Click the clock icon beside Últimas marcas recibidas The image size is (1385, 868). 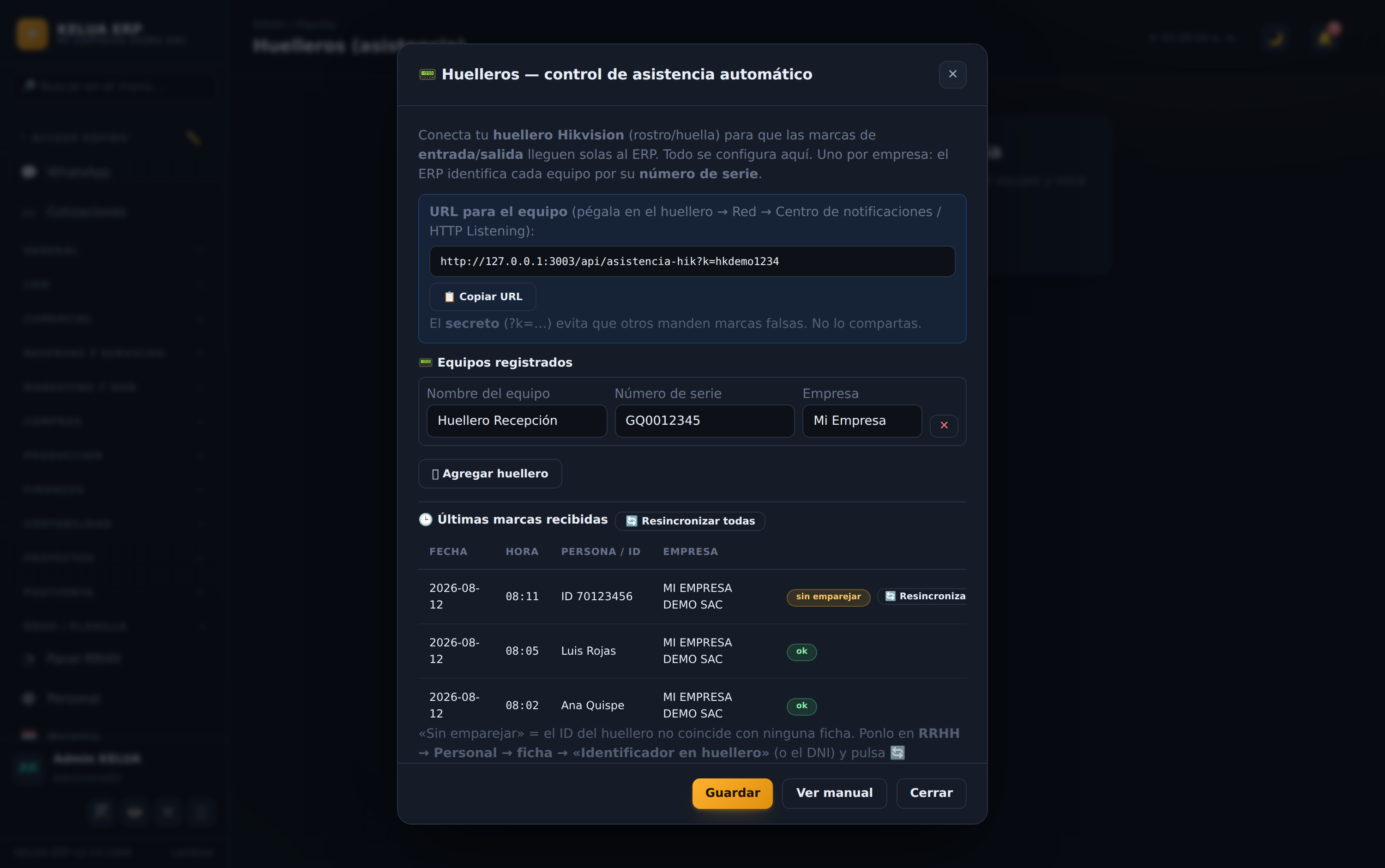(425, 519)
